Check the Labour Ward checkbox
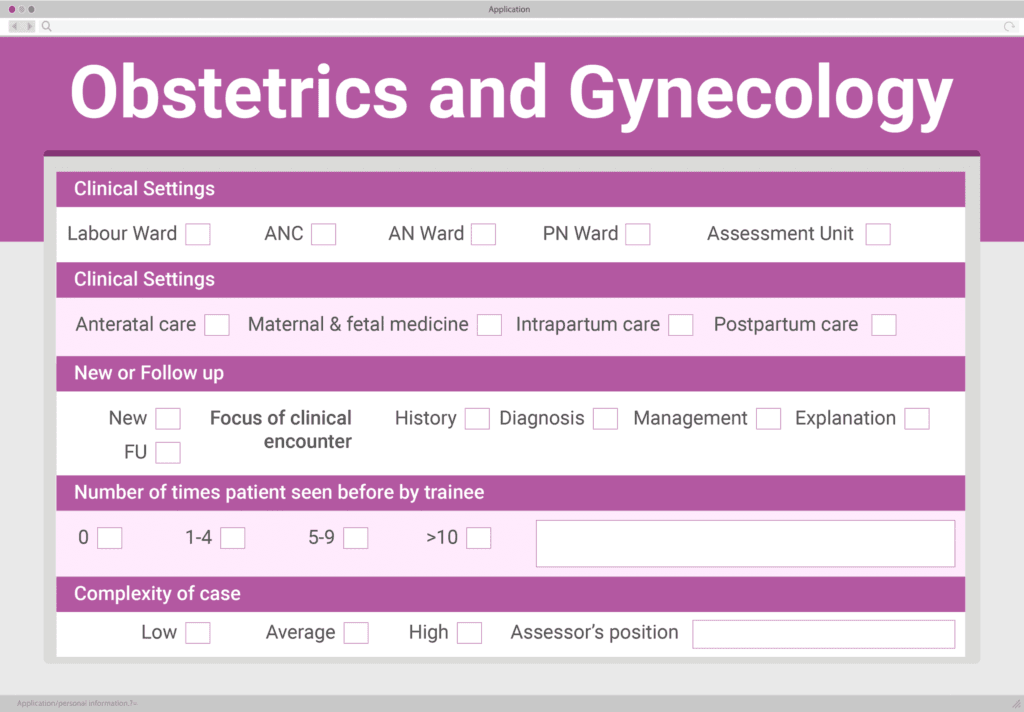The height and width of the screenshot is (712, 1024). click(x=197, y=233)
